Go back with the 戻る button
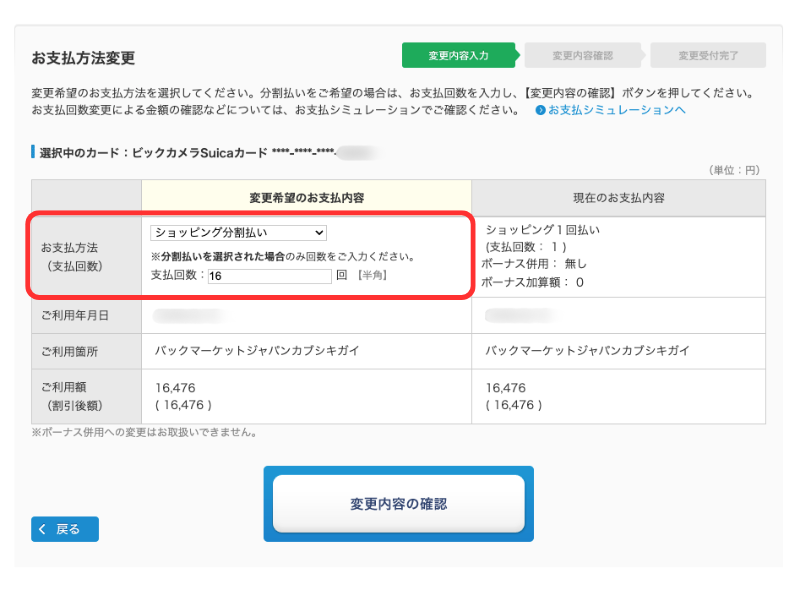This screenshot has width=800, height=600. [x=65, y=529]
